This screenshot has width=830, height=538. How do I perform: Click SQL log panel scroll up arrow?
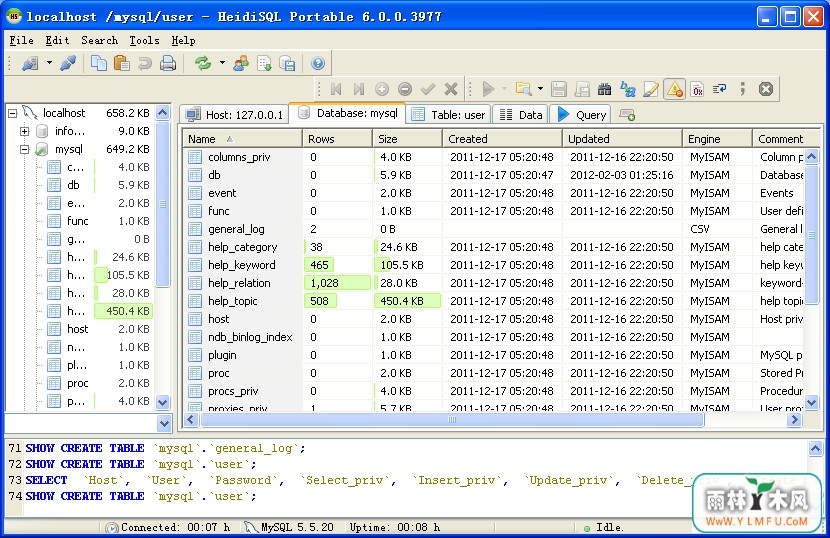coord(815,449)
